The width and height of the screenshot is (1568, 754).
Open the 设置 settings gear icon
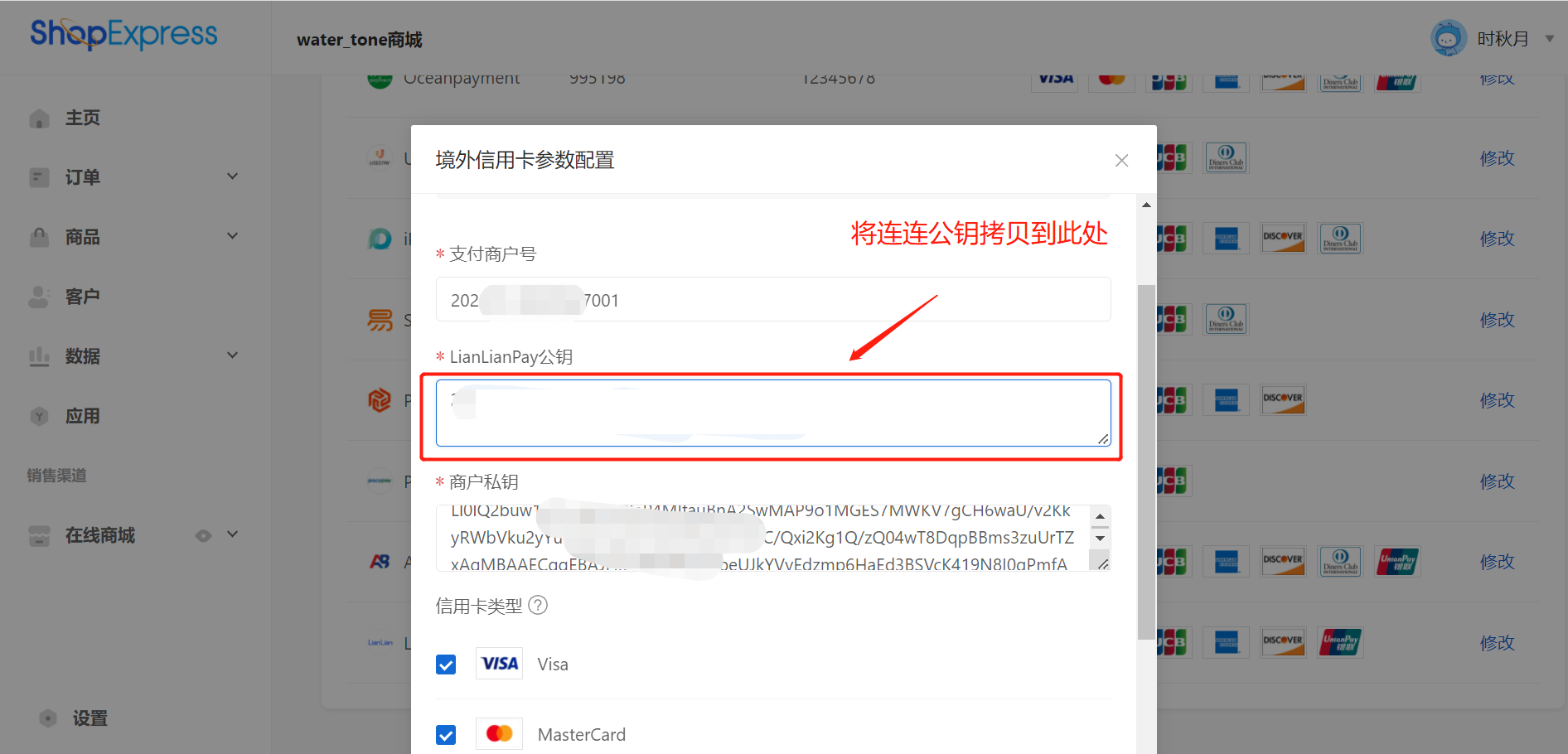click(48, 718)
